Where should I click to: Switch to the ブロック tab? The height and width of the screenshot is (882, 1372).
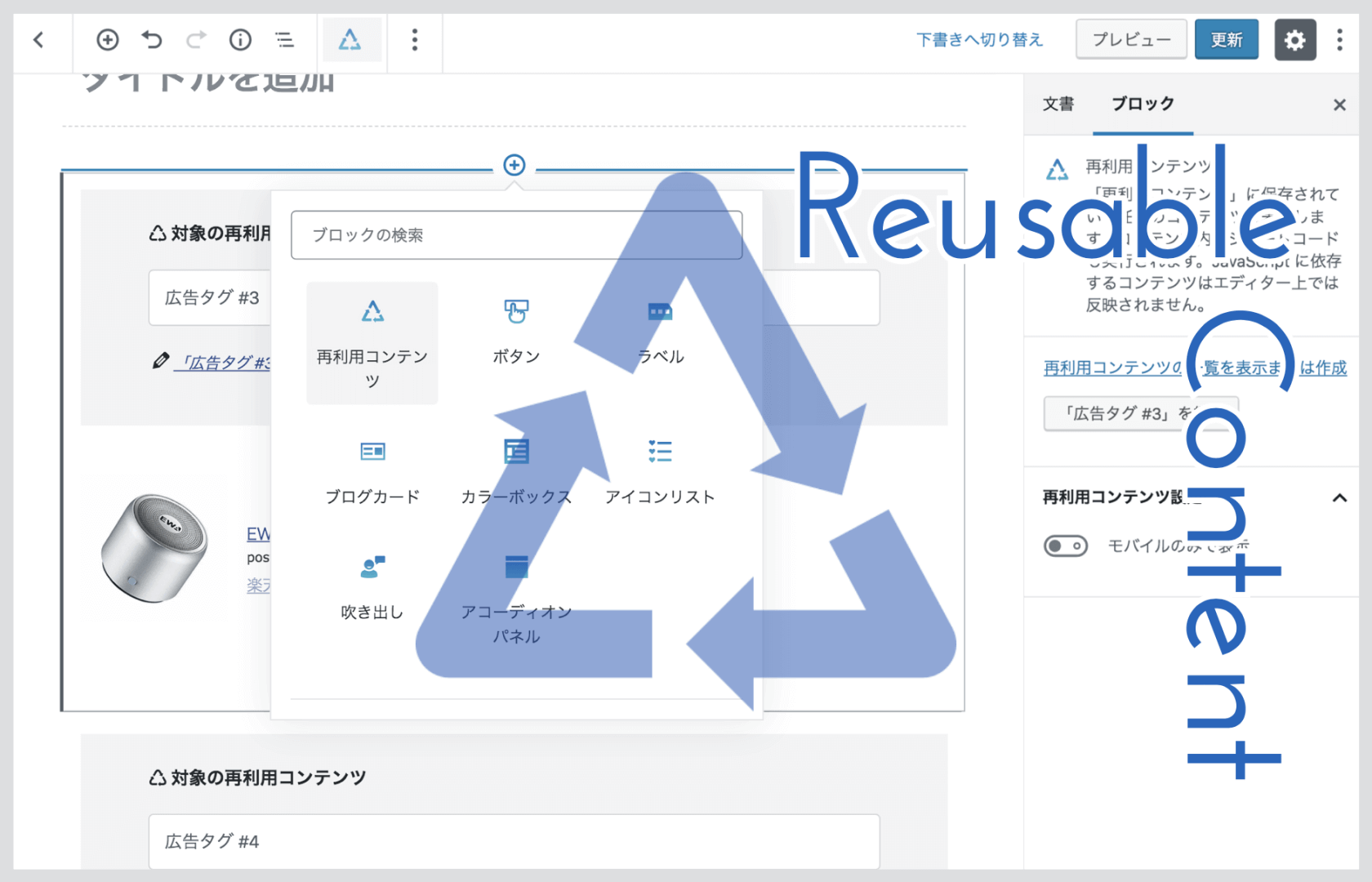pyautogui.click(x=1143, y=104)
